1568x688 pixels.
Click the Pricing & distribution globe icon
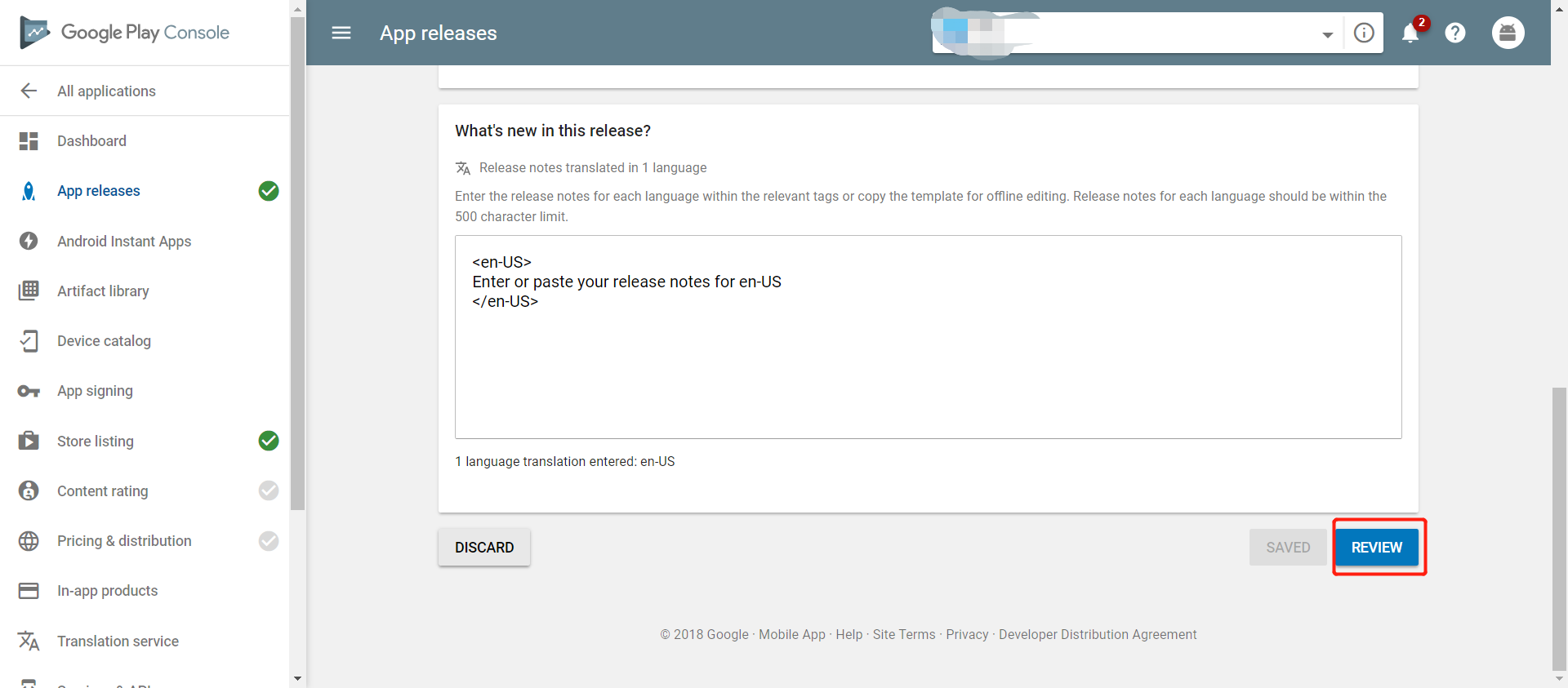(x=29, y=541)
